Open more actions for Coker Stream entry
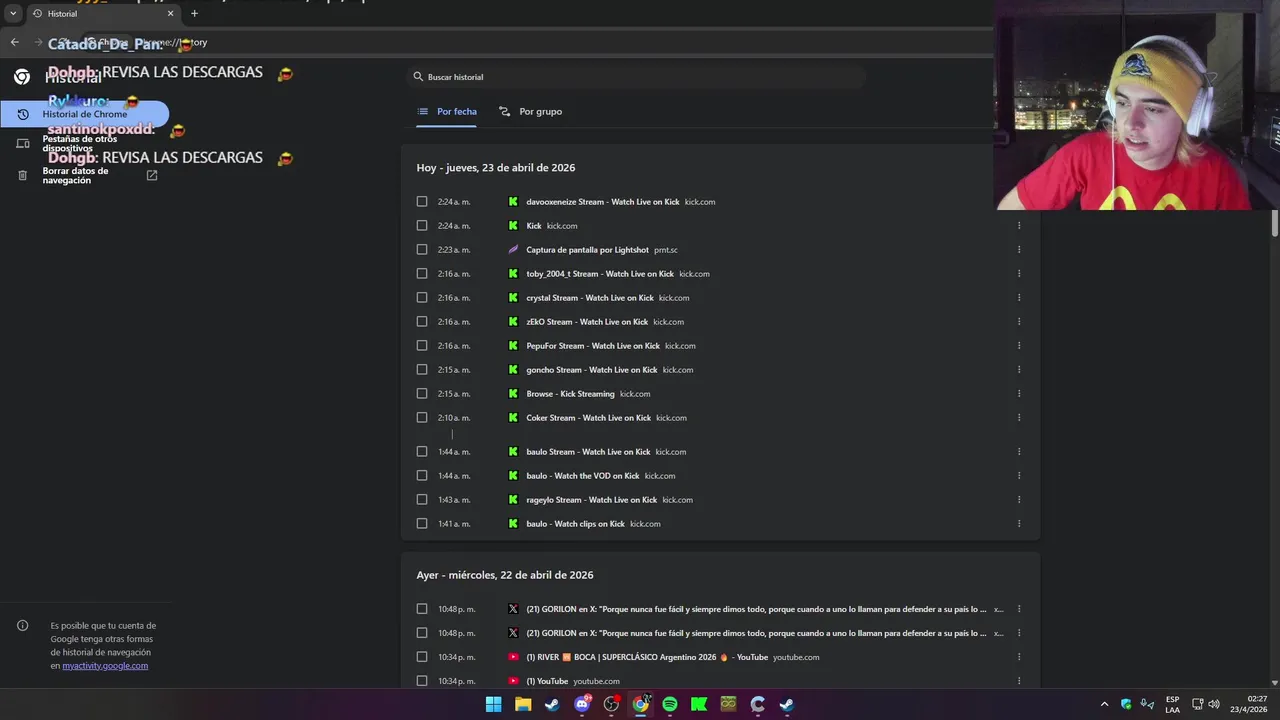 pyautogui.click(x=1019, y=418)
